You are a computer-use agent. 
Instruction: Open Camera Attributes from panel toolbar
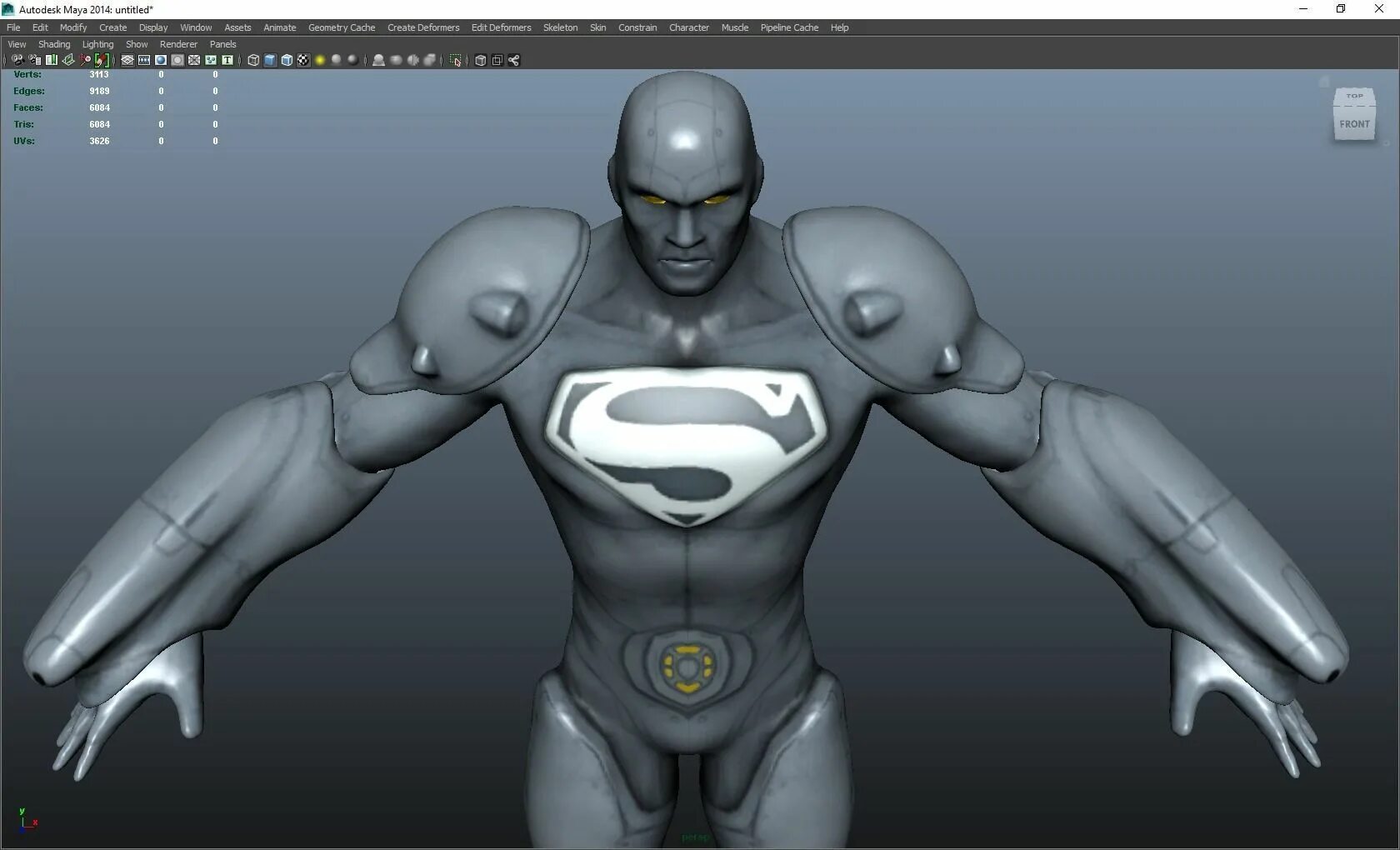pos(34,60)
